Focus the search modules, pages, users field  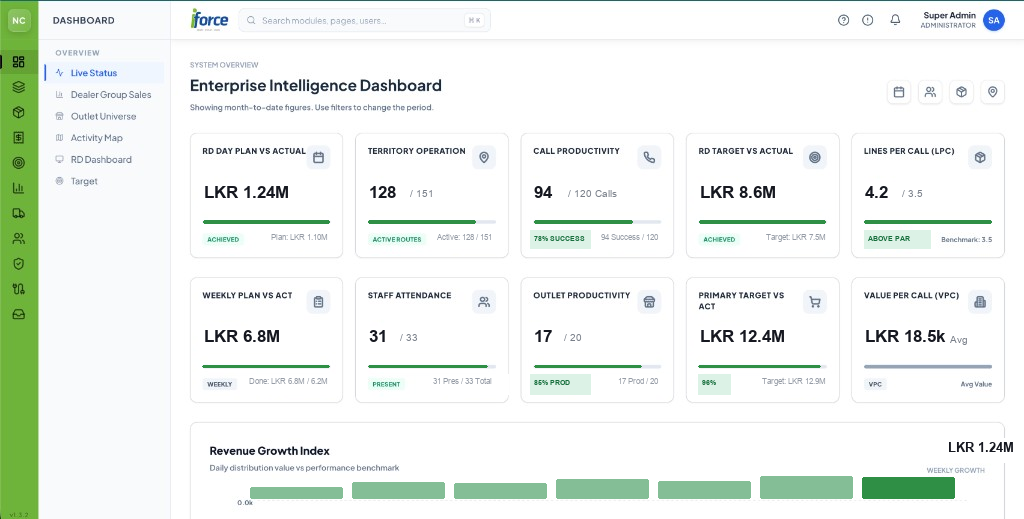coord(364,20)
